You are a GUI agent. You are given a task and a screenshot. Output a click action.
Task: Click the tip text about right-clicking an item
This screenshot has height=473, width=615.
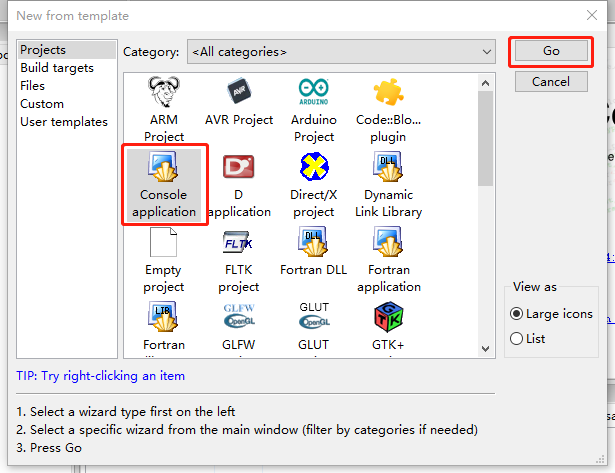click(x=100, y=376)
